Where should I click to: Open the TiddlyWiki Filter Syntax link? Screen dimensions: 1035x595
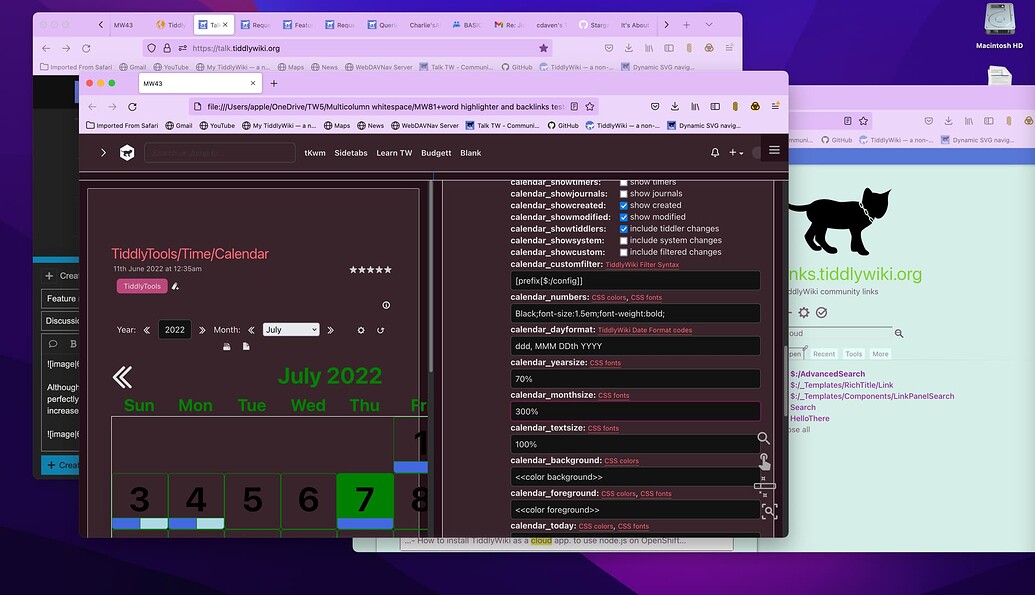(642, 265)
